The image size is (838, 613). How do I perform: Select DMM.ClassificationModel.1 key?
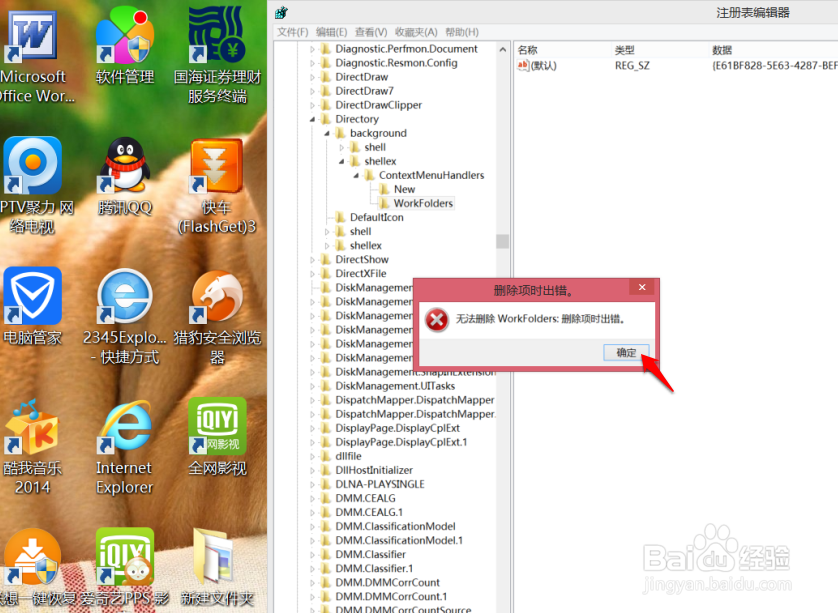coord(399,540)
